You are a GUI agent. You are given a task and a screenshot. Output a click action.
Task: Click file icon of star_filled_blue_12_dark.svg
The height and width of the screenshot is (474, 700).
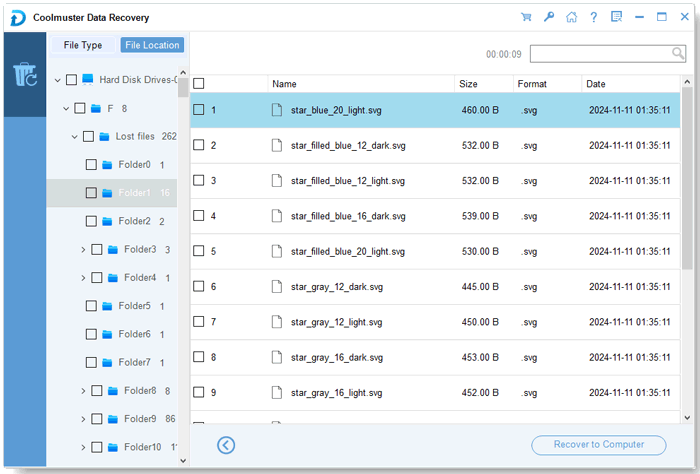click(x=277, y=145)
